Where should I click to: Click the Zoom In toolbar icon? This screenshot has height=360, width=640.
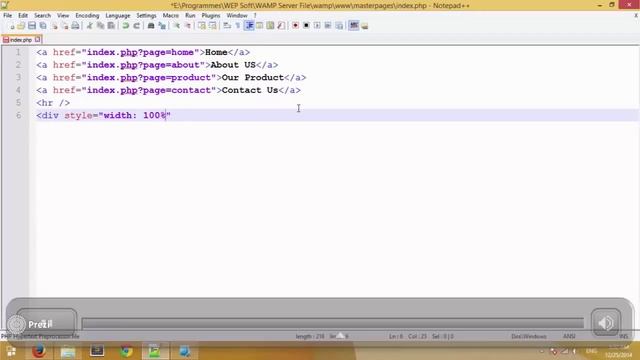(176, 26)
